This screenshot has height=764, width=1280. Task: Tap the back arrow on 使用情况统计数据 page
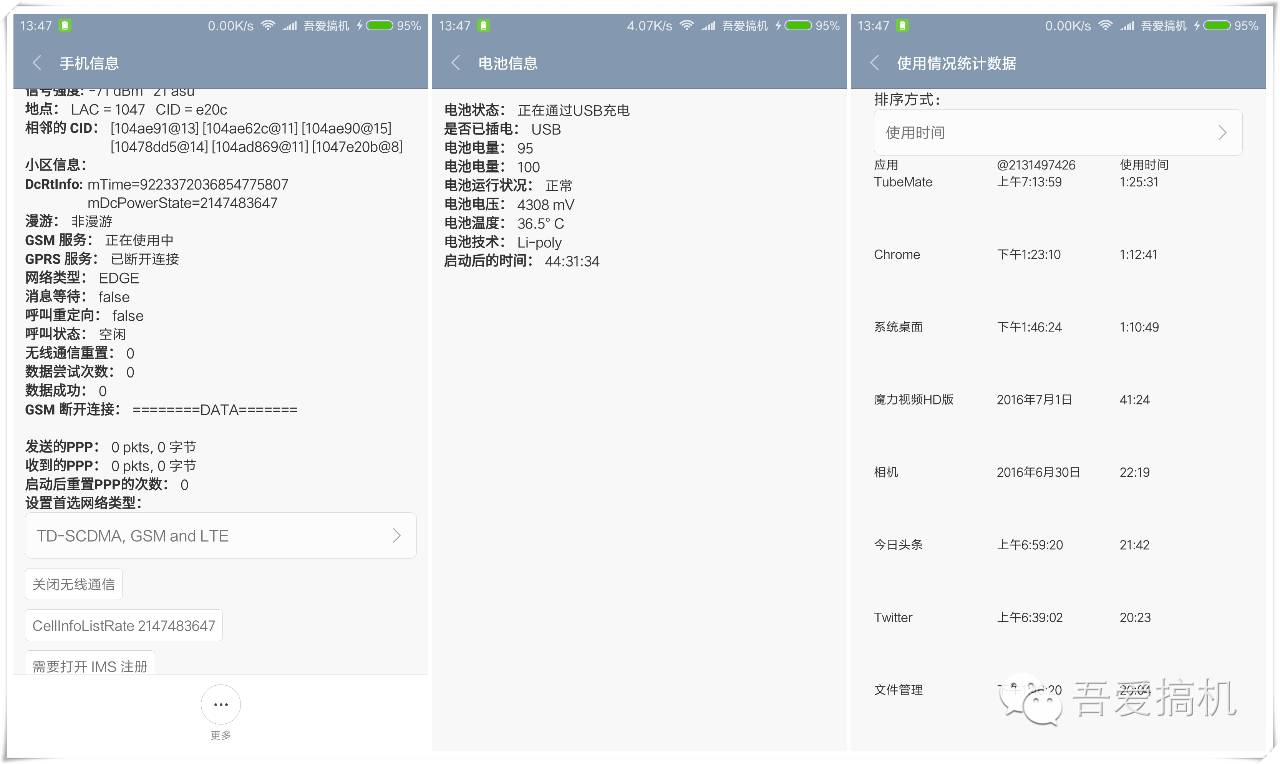[872, 62]
